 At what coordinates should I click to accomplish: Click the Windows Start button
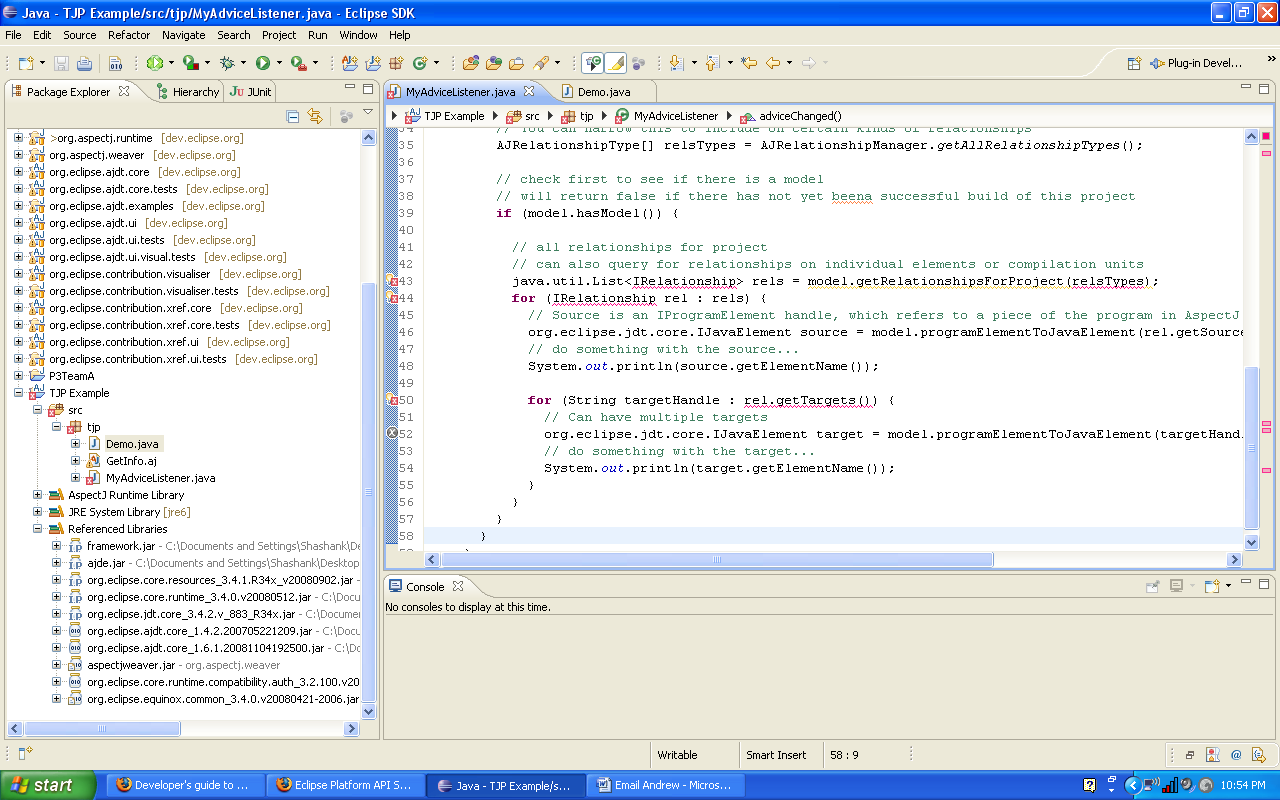47,785
